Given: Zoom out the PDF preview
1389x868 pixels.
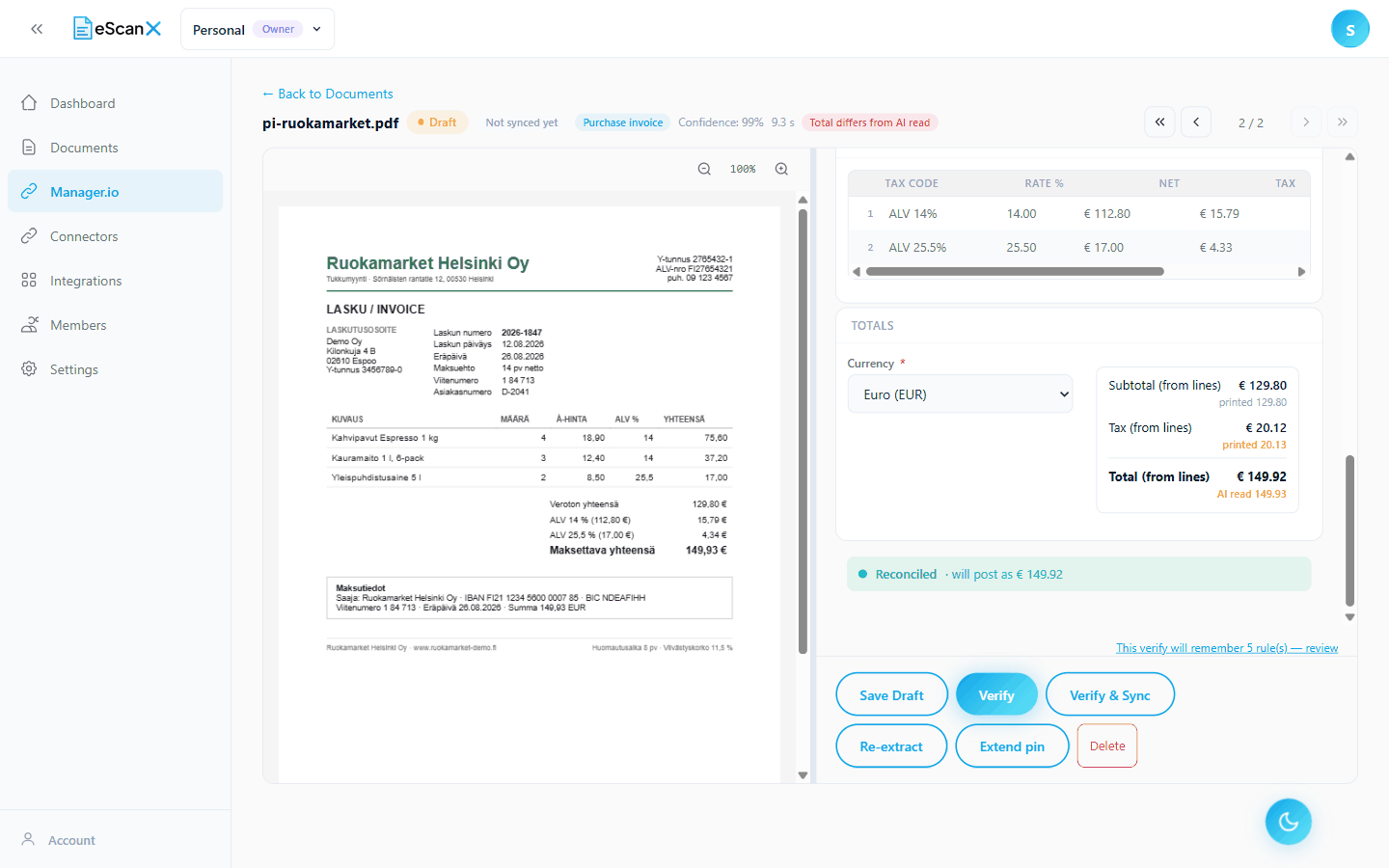Looking at the screenshot, I should [704, 169].
